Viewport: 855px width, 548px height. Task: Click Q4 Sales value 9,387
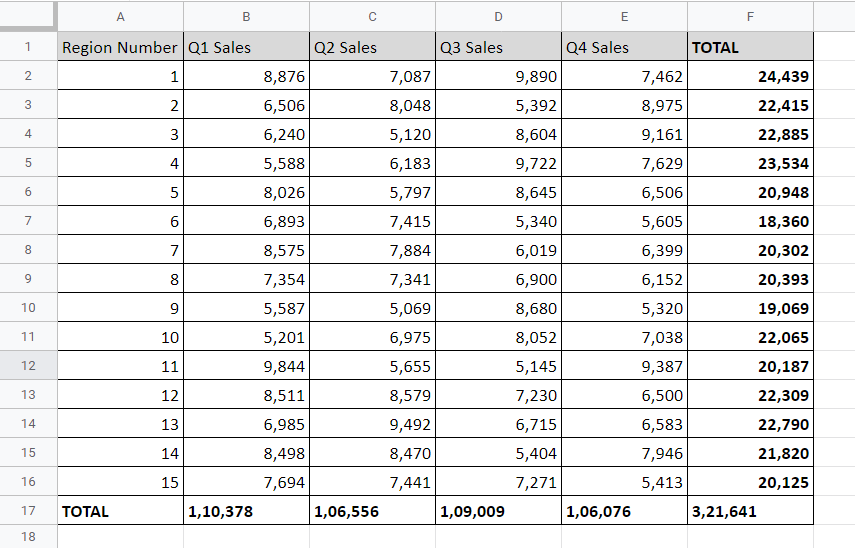[x=624, y=366]
